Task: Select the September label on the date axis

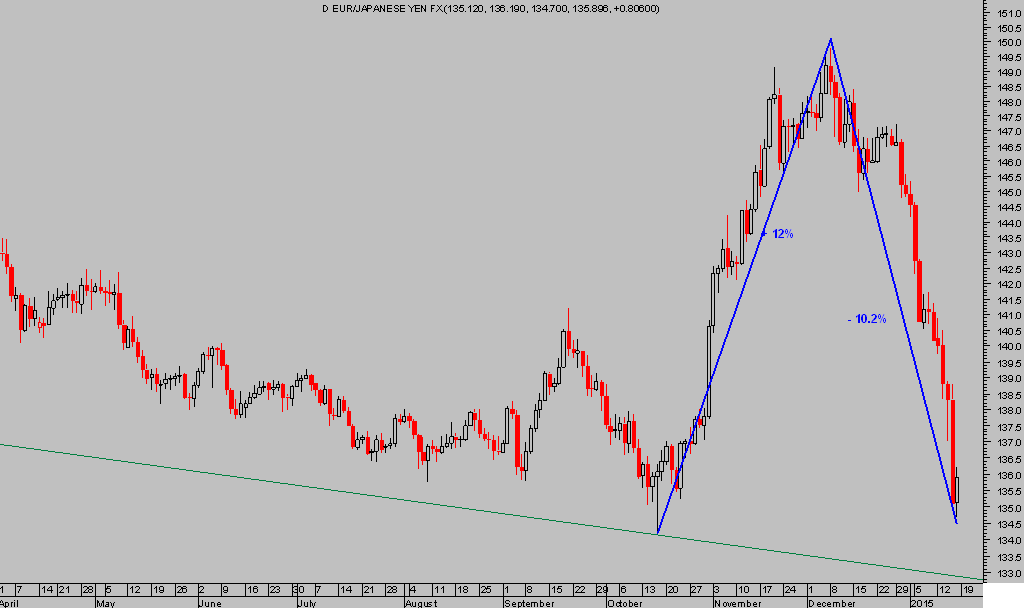Action: (x=526, y=603)
